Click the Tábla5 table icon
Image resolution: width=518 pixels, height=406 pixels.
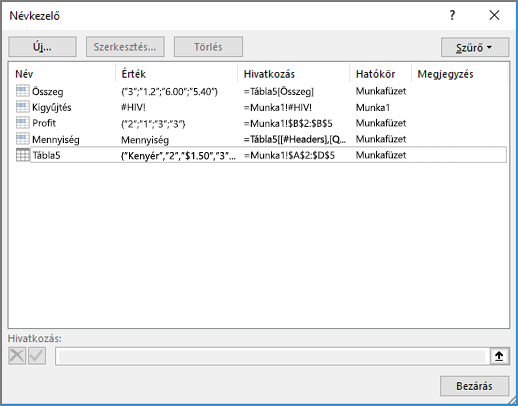pyautogui.click(x=23, y=155)
